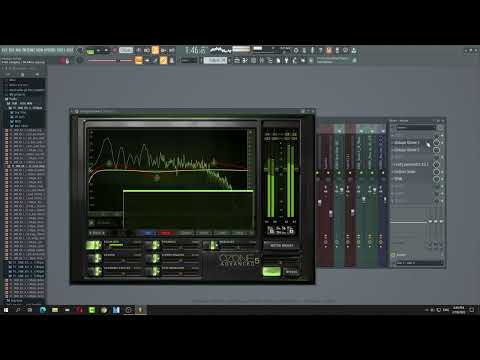The width and height of the screenshot is (480, 360).
Task: Adjust the master volume slider in the toolbar
Action: (102, 60)
